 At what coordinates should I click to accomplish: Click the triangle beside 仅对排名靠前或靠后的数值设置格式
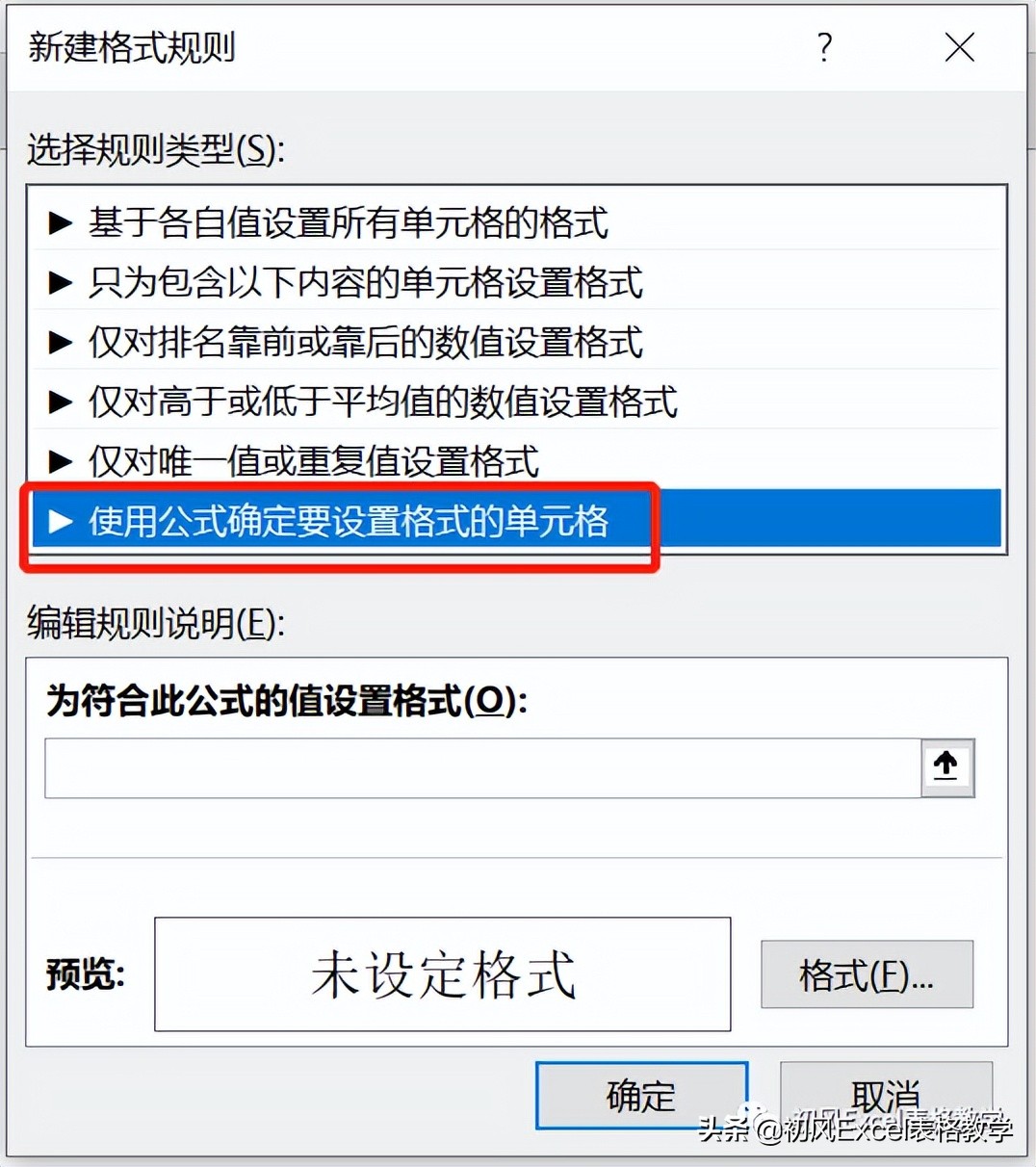pos(61,343)
